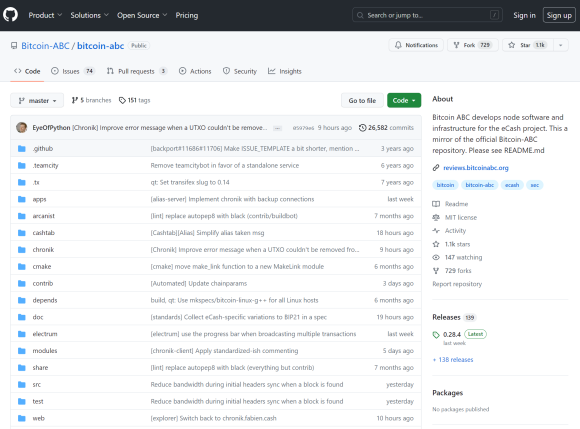
Task: Select the bitcoin-abc topic tag
Action: coord(479,185)
